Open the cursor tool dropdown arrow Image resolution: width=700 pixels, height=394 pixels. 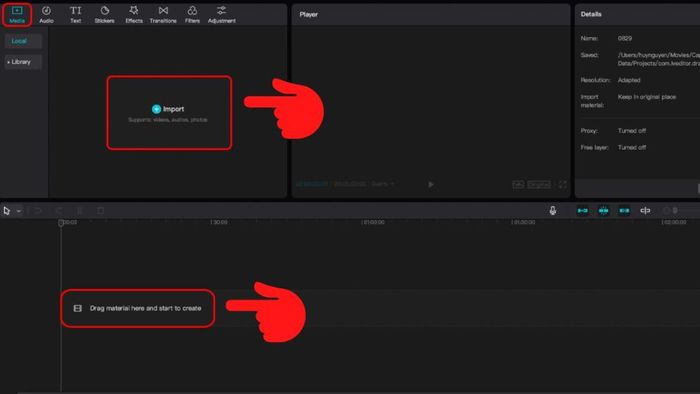pyautogui.click(x=19, y=211)
